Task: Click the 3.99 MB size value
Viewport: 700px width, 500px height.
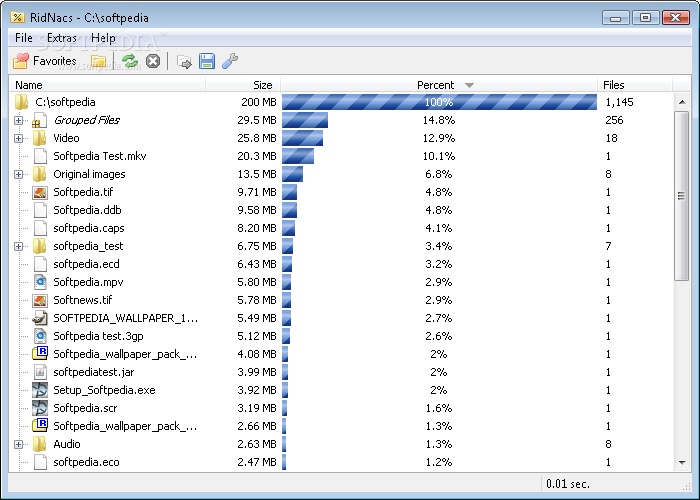Action: click(x=257, y=372)
